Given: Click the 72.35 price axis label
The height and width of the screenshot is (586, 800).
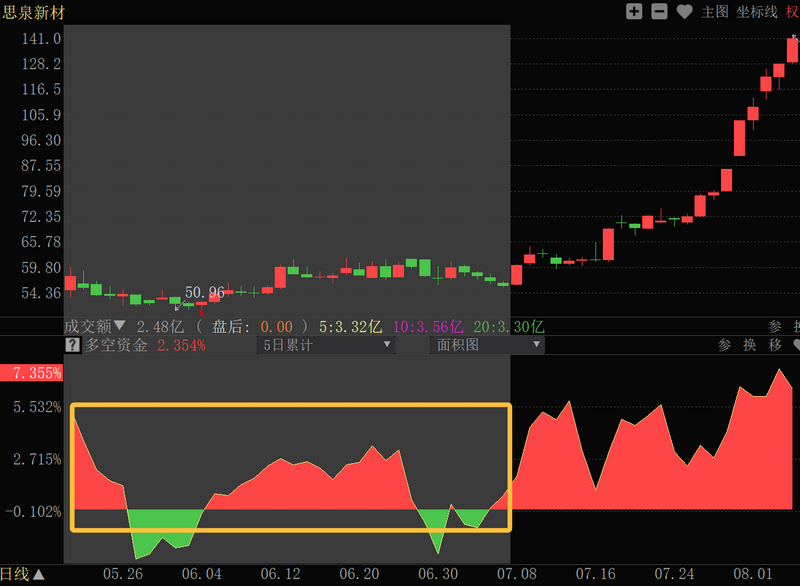Looking at the screenshot, I should [x=41, y=217].
